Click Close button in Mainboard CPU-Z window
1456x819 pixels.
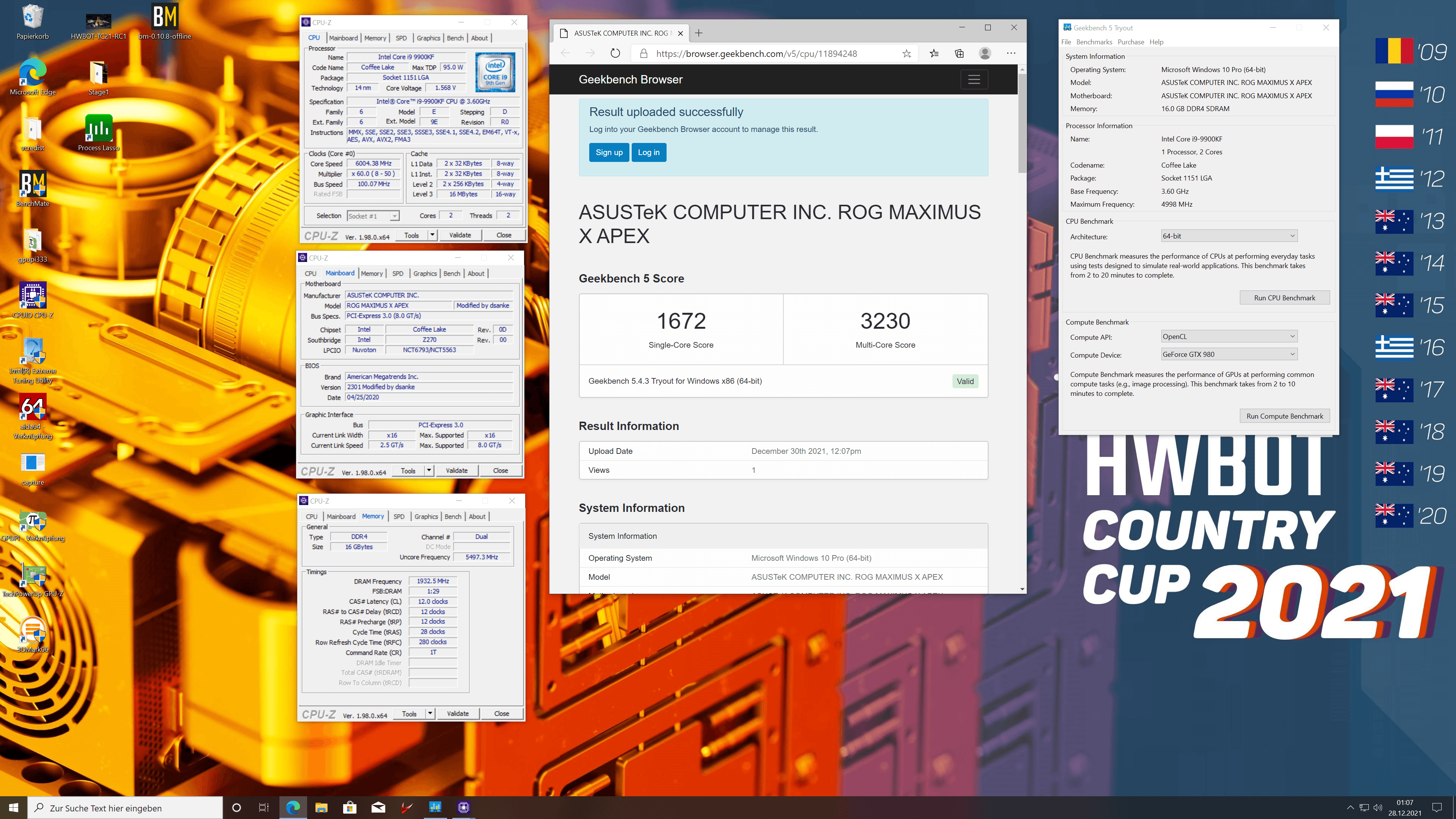coord(500,470)
